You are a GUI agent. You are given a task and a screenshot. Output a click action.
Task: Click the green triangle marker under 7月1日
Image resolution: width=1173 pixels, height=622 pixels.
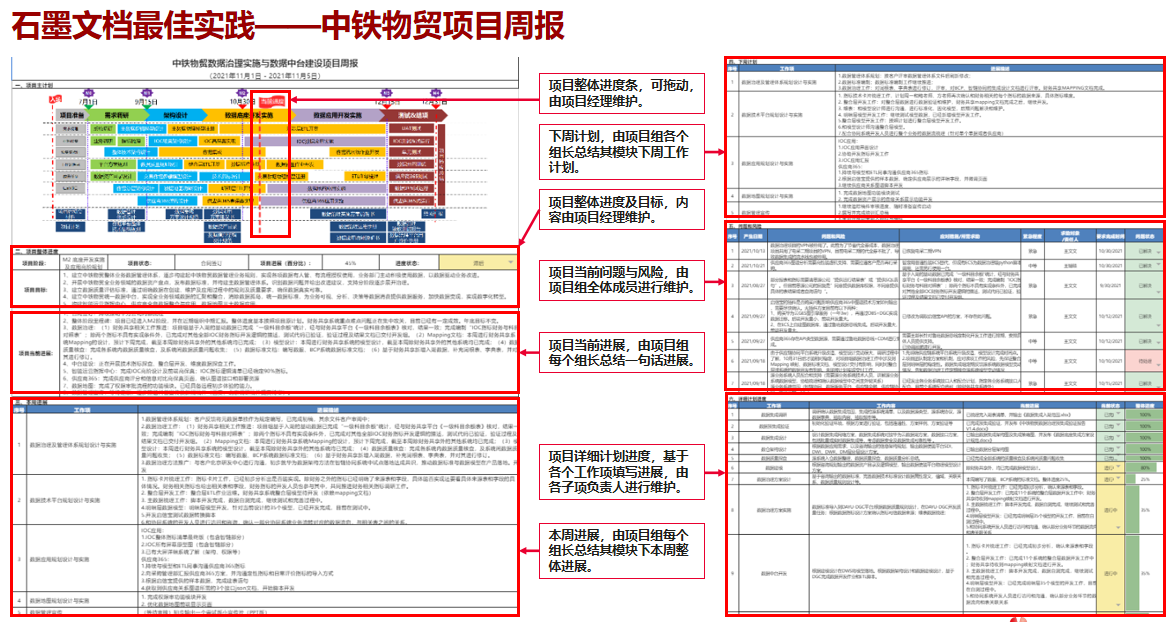(88, 107)
